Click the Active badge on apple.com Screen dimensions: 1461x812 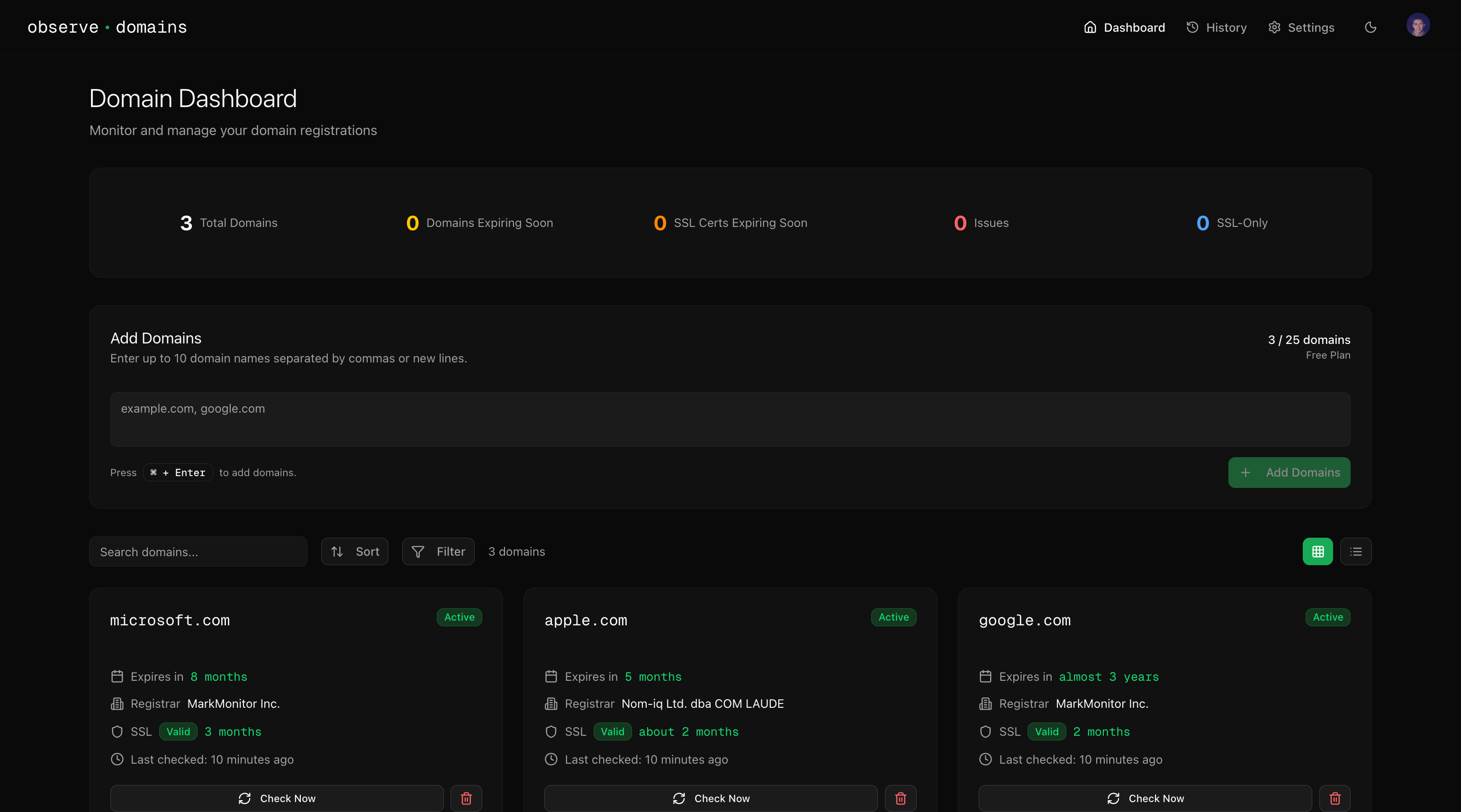(894, 617)
